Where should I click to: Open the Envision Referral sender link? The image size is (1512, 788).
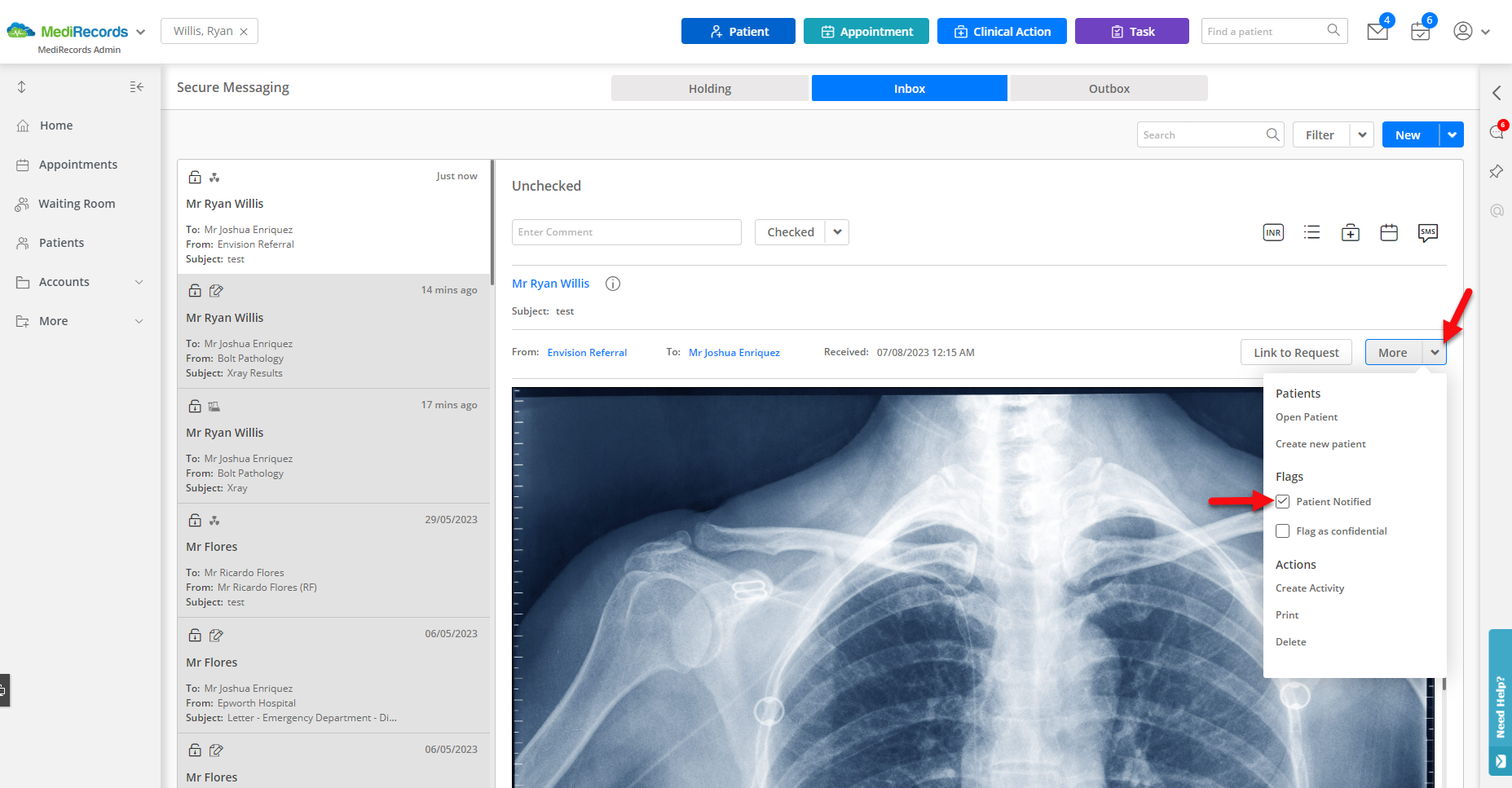tap(587, 352)
